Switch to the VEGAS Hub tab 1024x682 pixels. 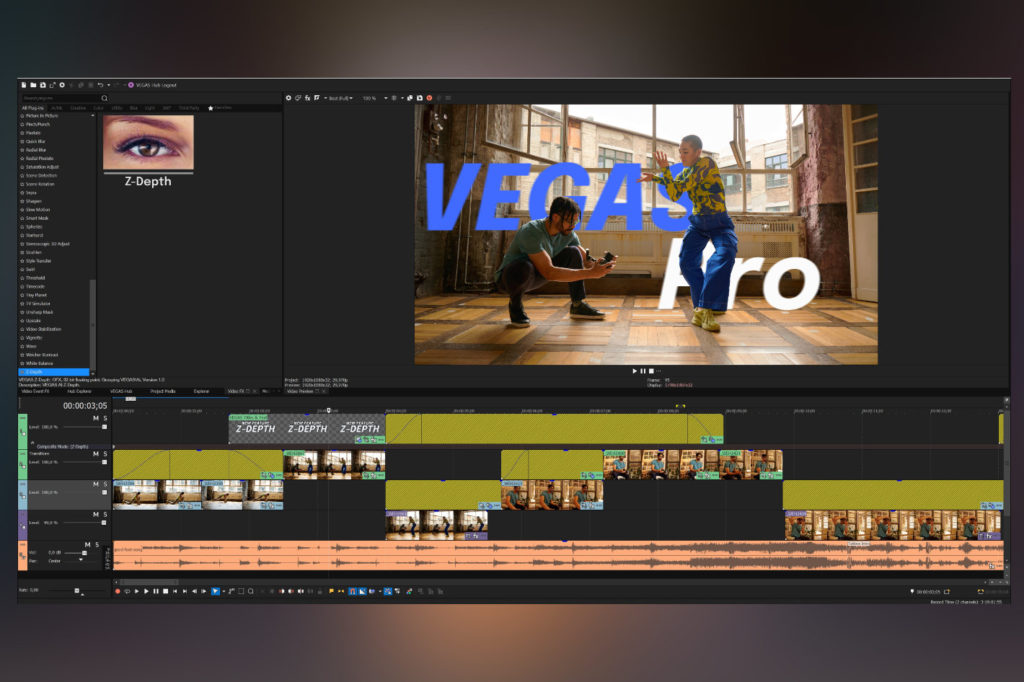click(x=121, y=391)
